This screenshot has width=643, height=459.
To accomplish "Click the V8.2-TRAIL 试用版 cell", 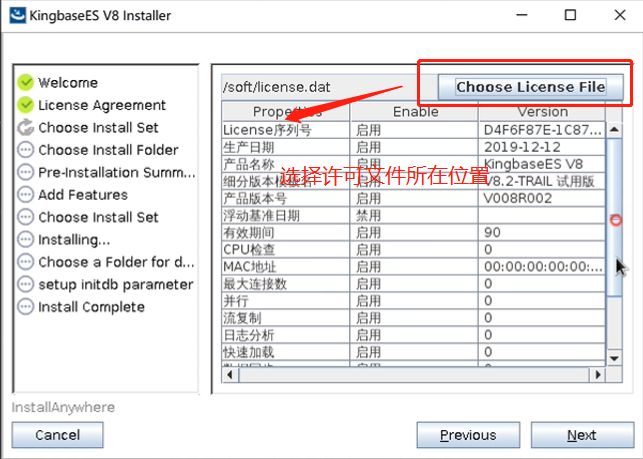I will pyautogui.click(x=542, y=181).
